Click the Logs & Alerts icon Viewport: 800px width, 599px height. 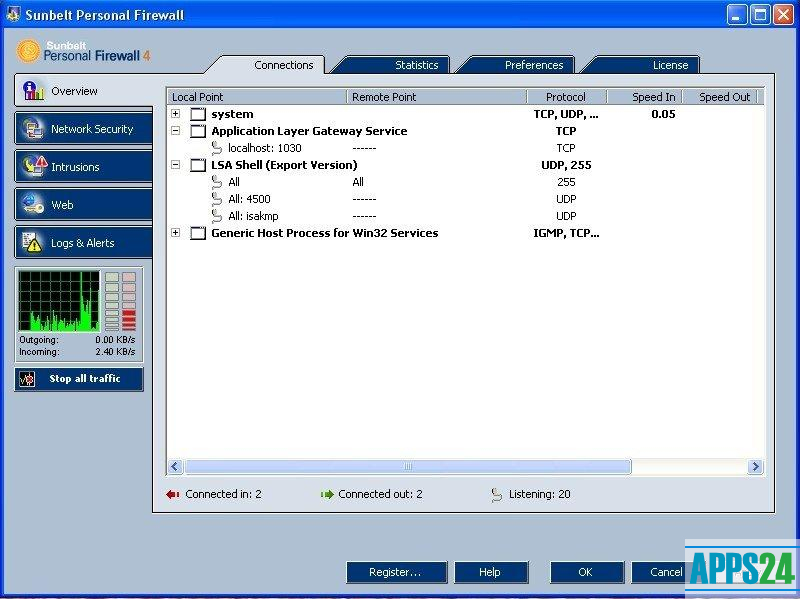pyautogui.click(x=34, y=243)
